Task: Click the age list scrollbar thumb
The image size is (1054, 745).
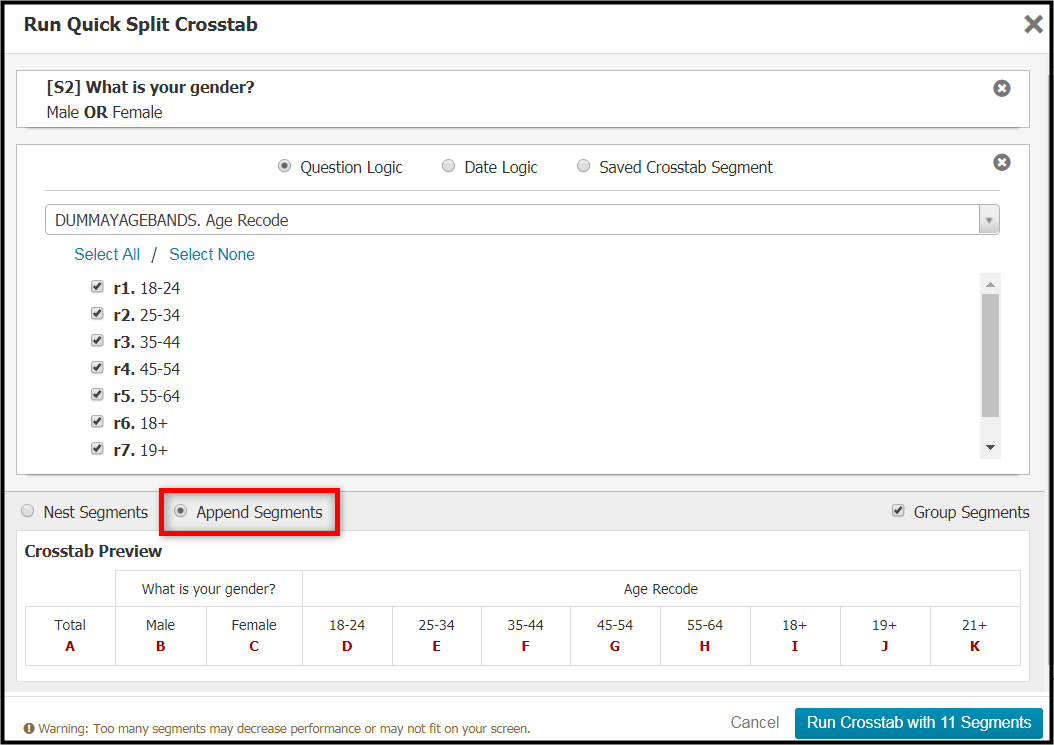Action: (990, 355)
